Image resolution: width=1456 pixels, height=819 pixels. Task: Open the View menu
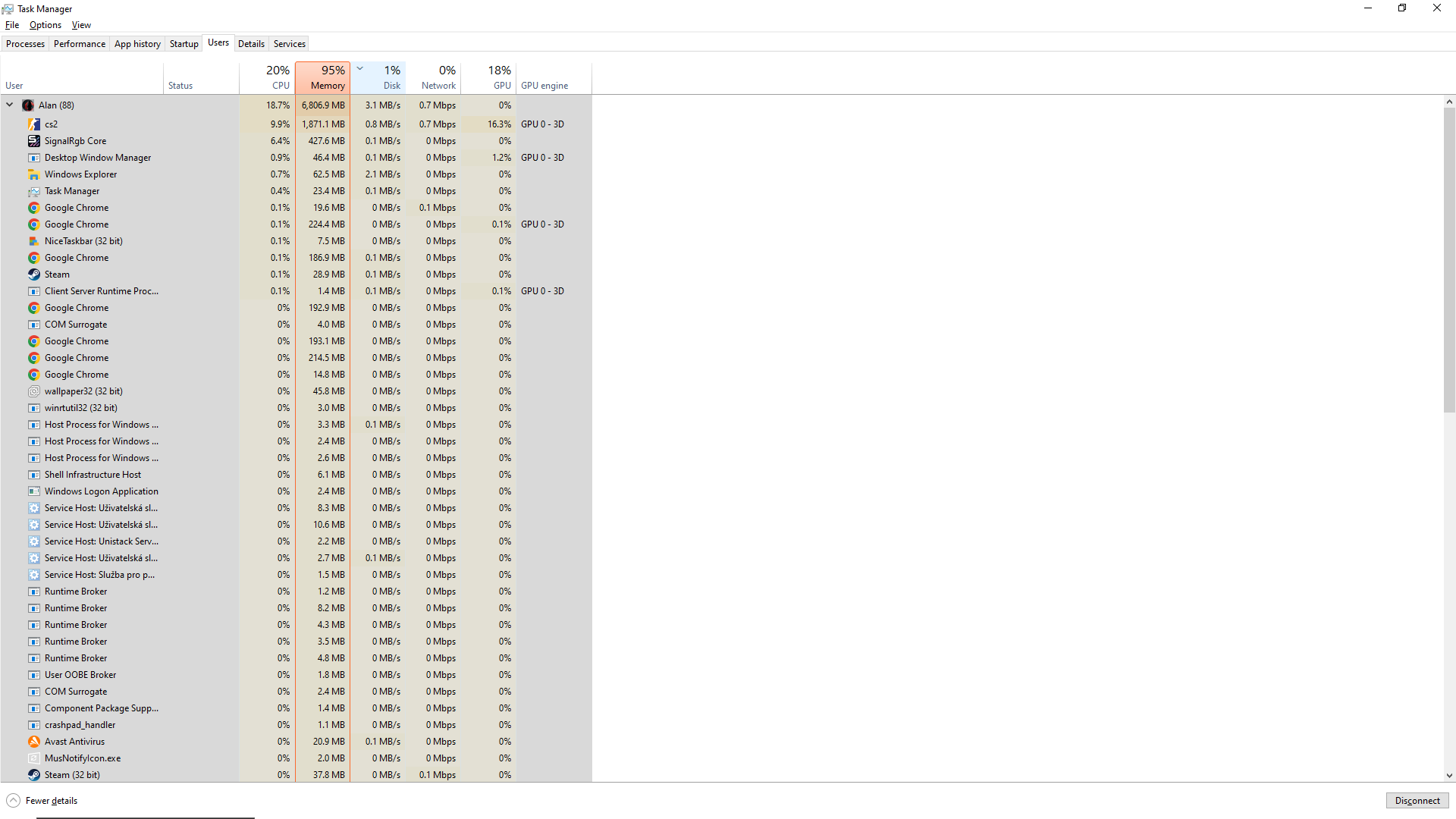point(81,25)
